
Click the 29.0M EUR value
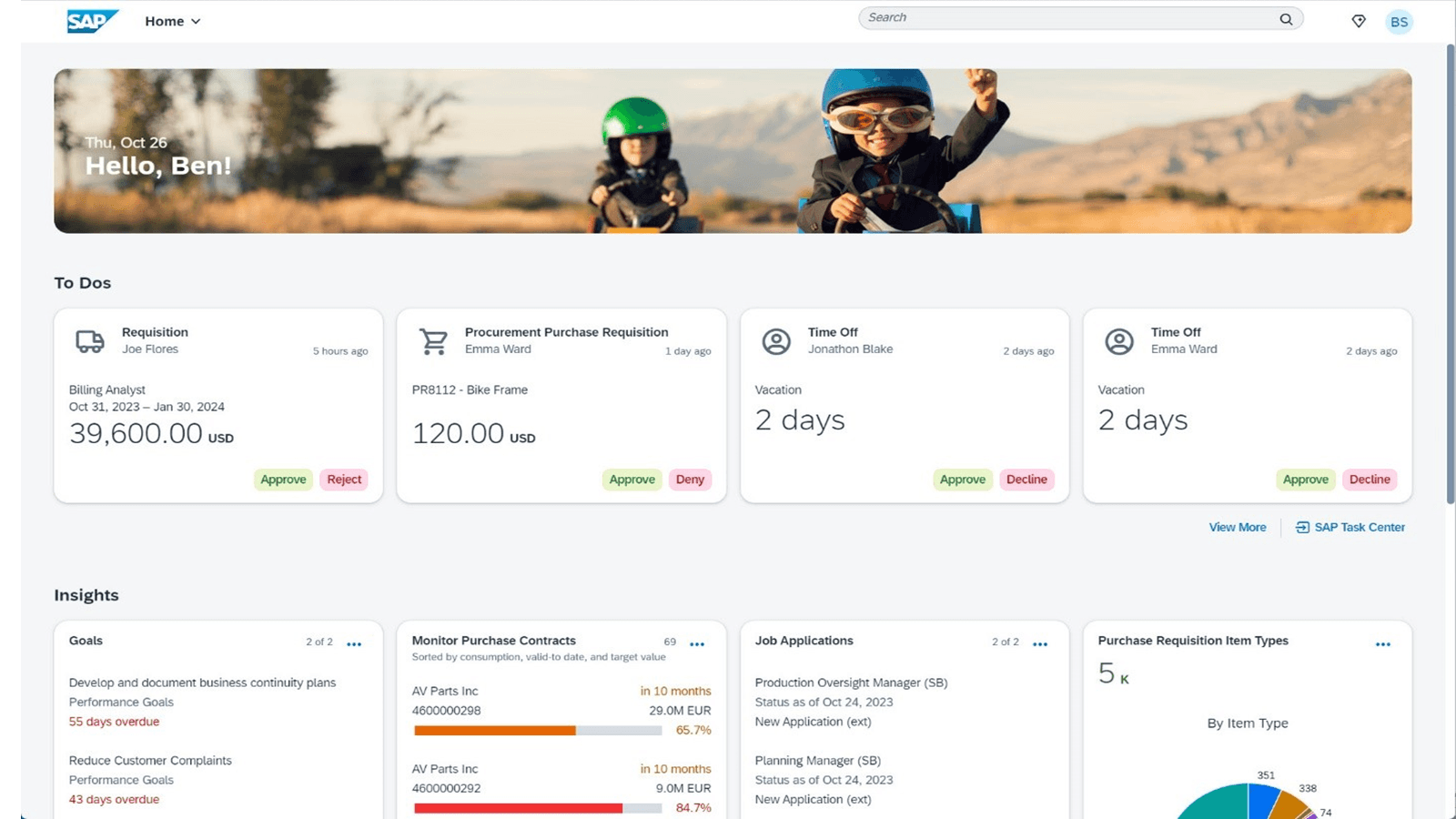(x=680, y=711)
